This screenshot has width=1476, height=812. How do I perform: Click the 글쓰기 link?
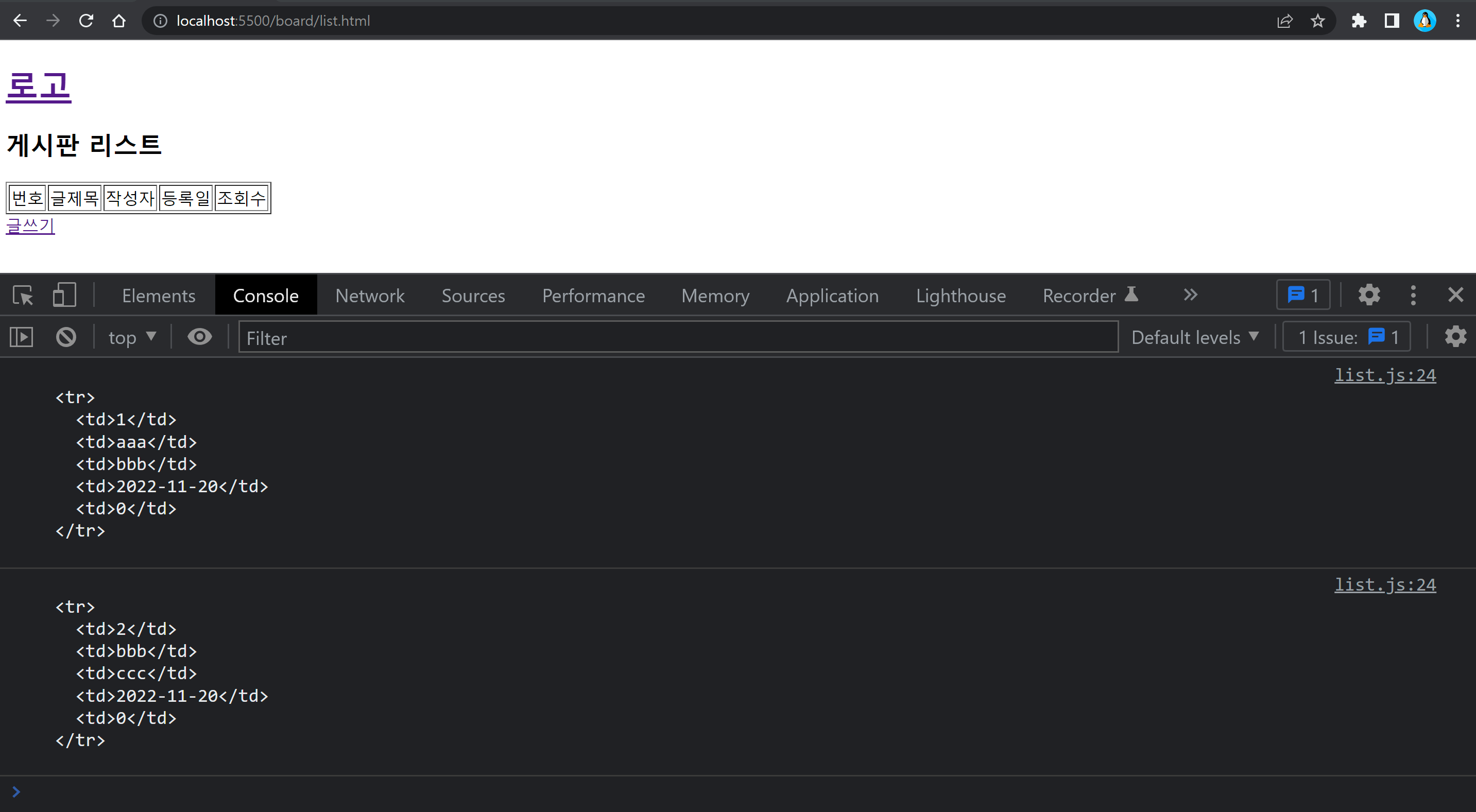[30, 226]
